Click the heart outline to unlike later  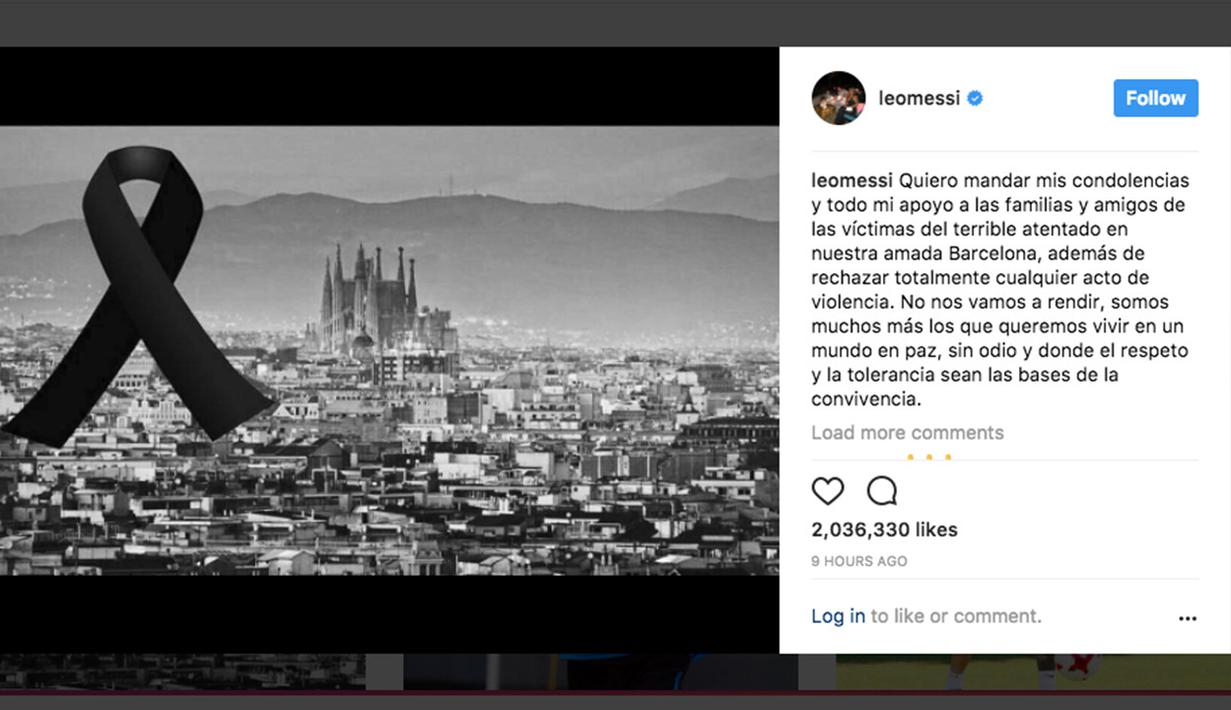pyautogui.click(x=826, y=491)
